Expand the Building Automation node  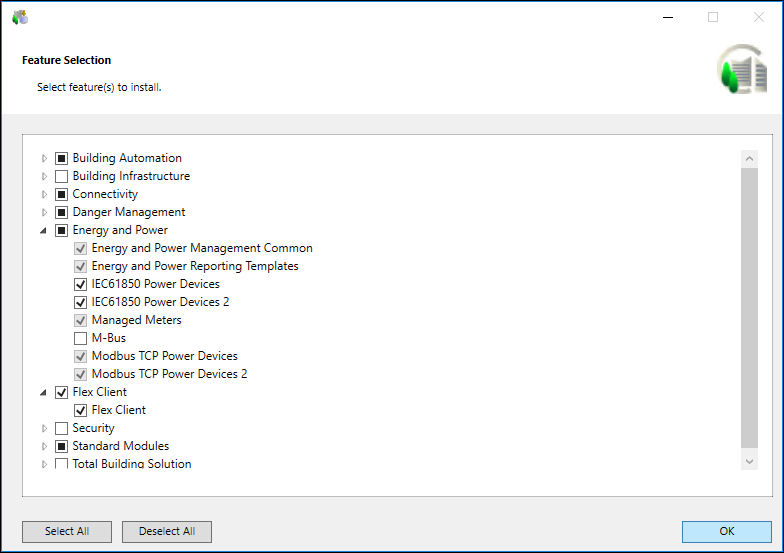coord(44,158)
